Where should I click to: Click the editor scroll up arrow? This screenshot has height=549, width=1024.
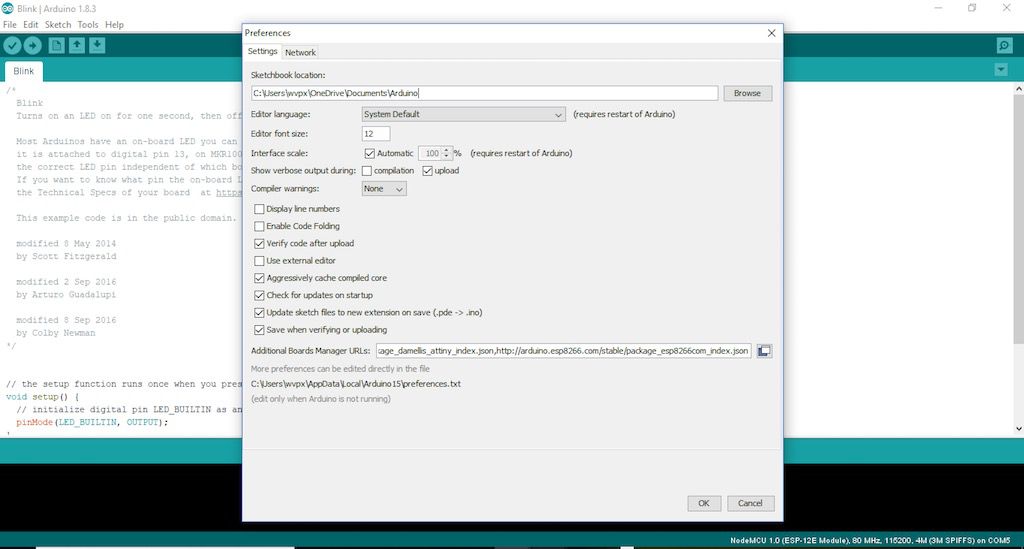point(1019,88)
